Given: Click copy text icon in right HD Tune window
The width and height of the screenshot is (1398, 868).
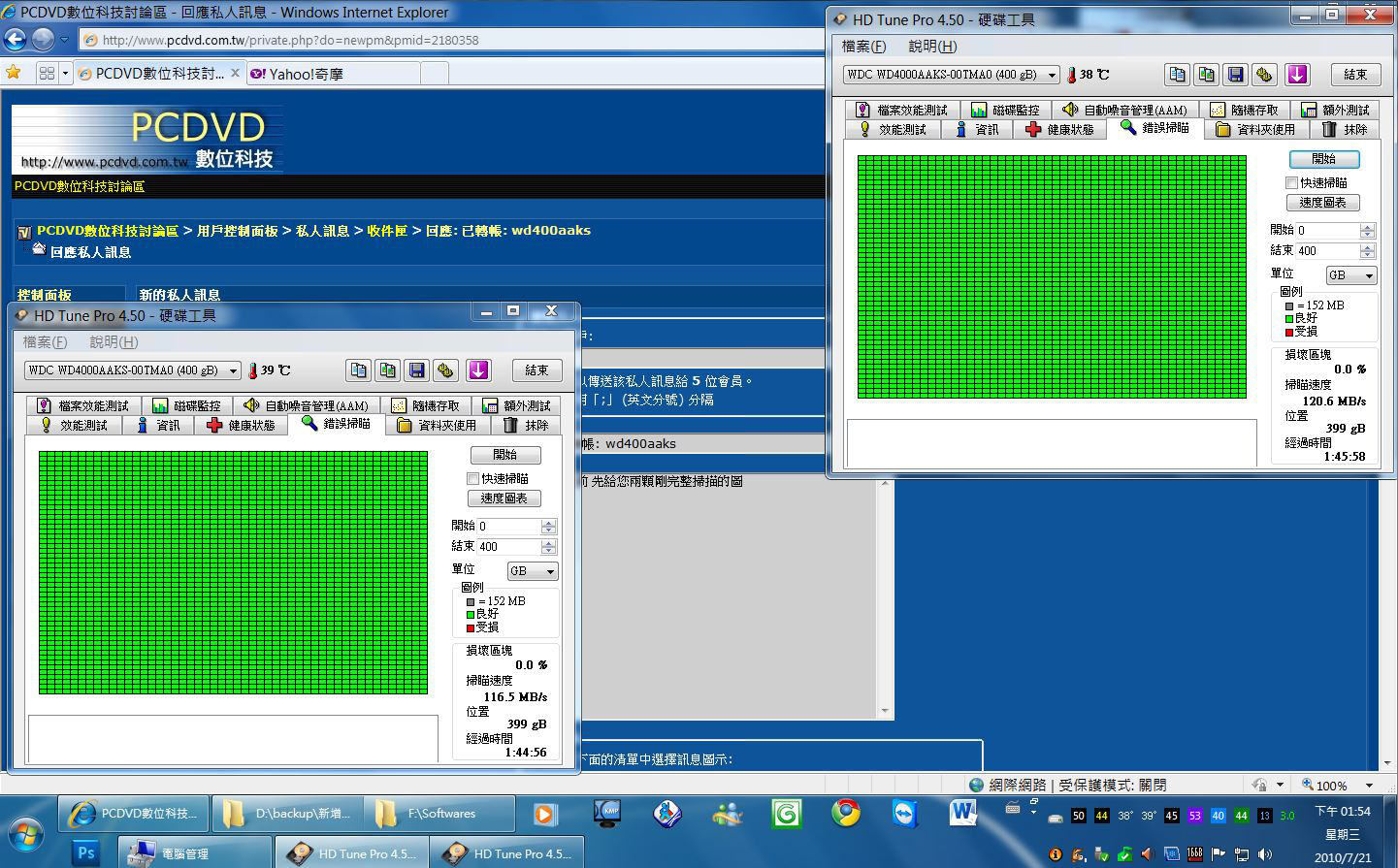Looking at the screenshot, I should coord(1178,75).
